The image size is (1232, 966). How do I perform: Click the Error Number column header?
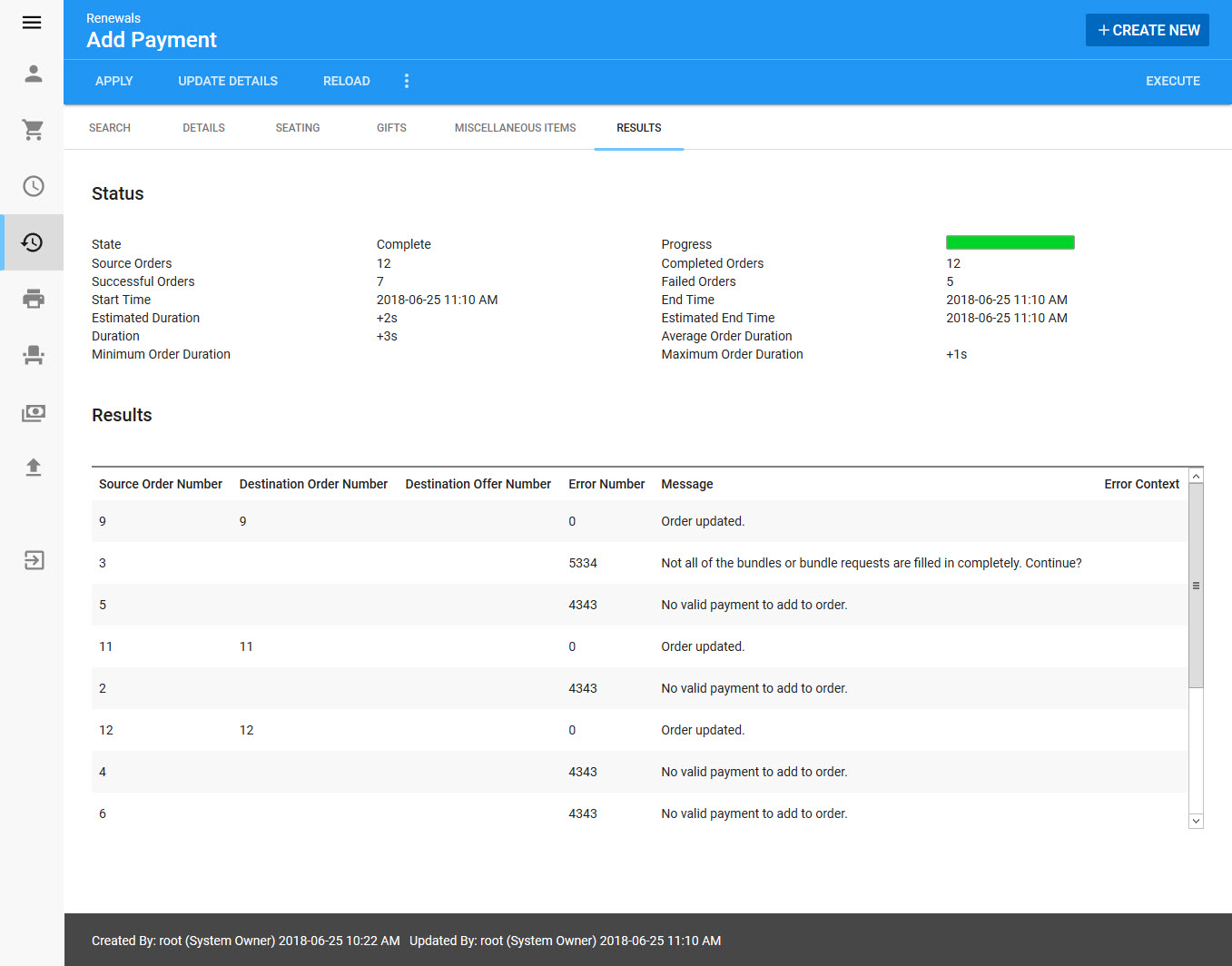pos(606,484)
